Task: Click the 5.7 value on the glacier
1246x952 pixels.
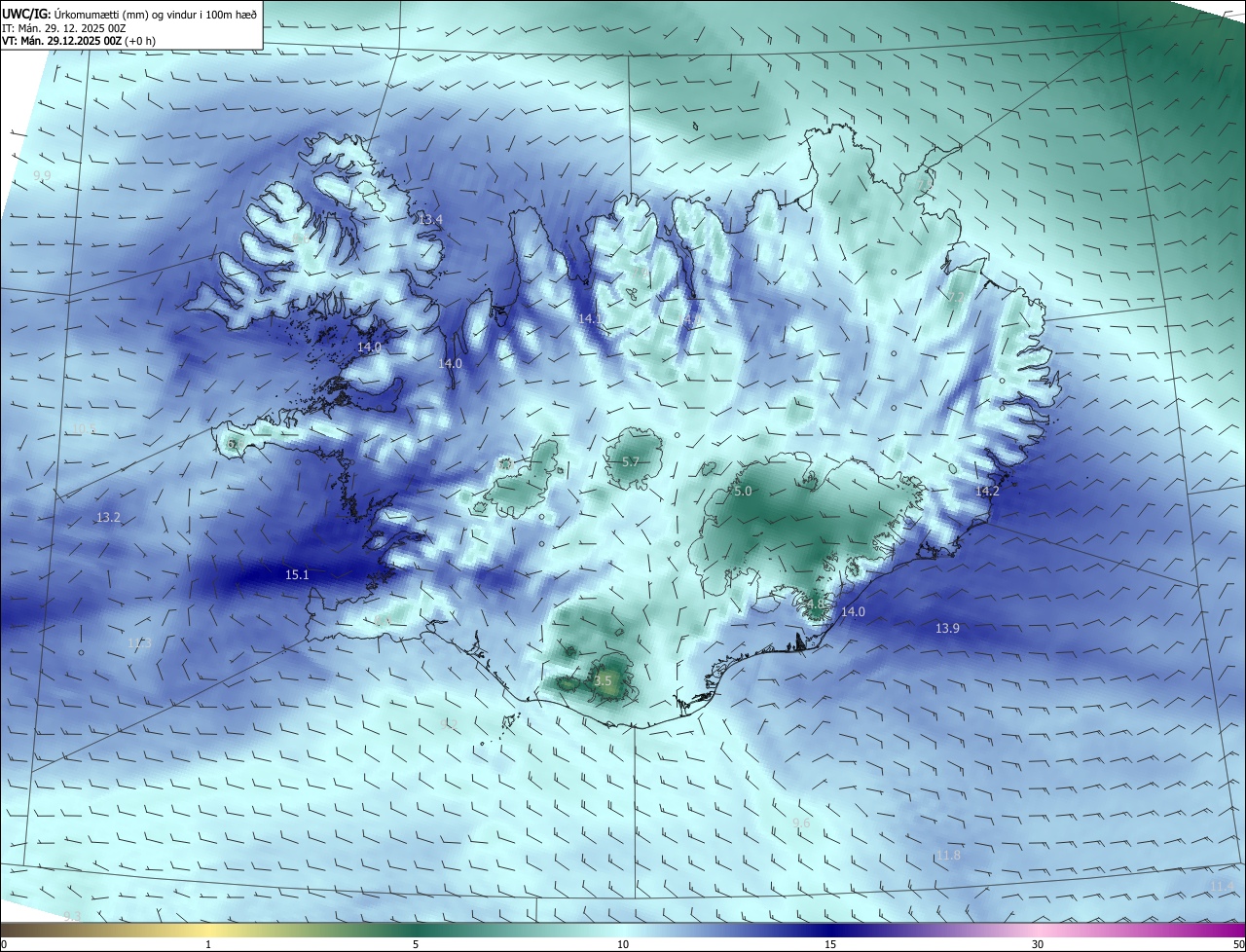Action: [x=630, y=461]
